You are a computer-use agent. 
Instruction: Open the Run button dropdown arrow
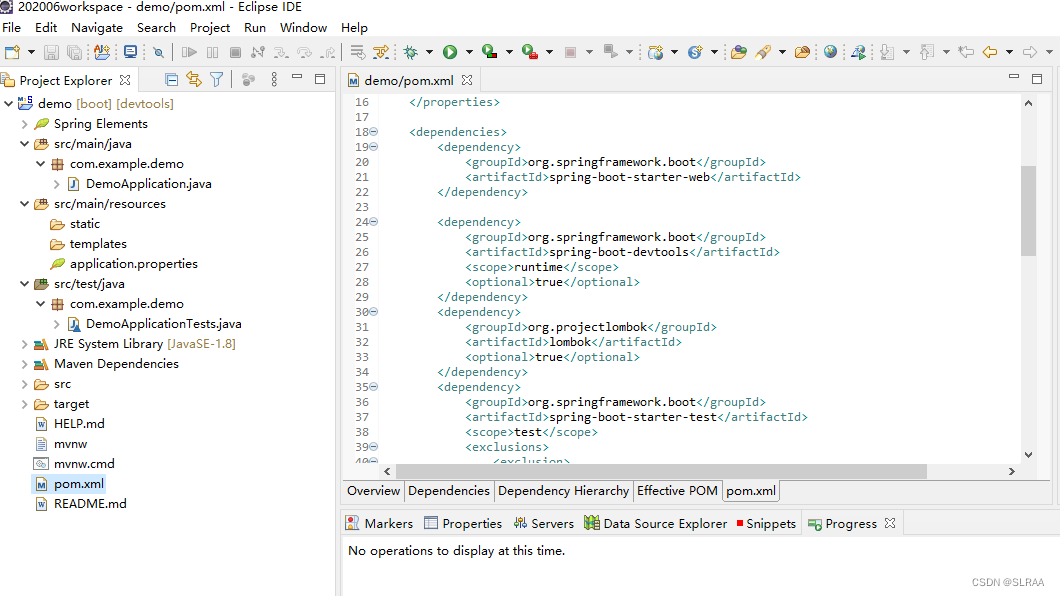pyautogui.click(x=469, y=52)
